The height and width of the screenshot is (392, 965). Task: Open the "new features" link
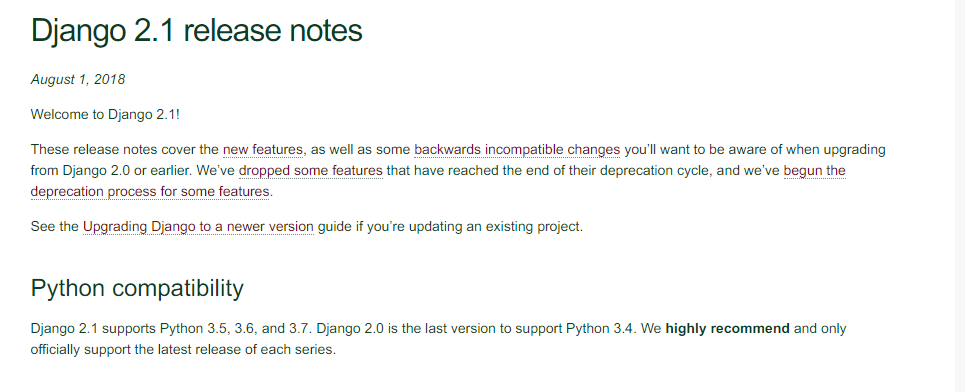[263, 150]
